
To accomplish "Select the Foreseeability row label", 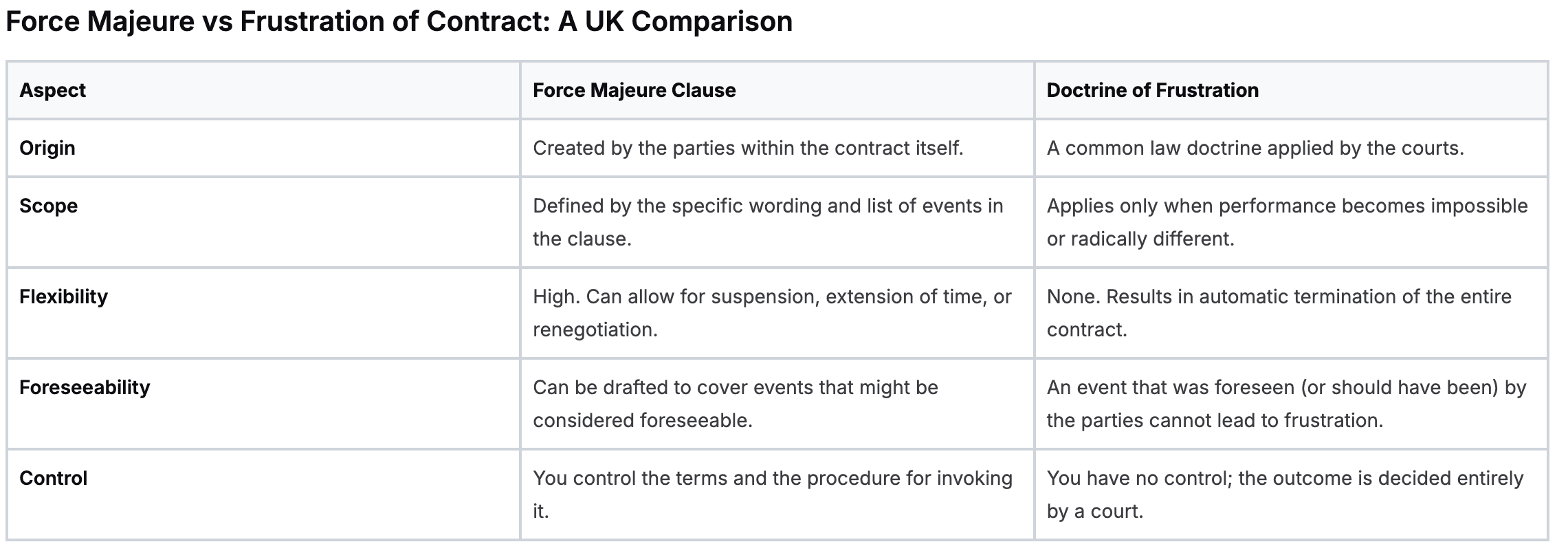I will click(x=85, y=387).
